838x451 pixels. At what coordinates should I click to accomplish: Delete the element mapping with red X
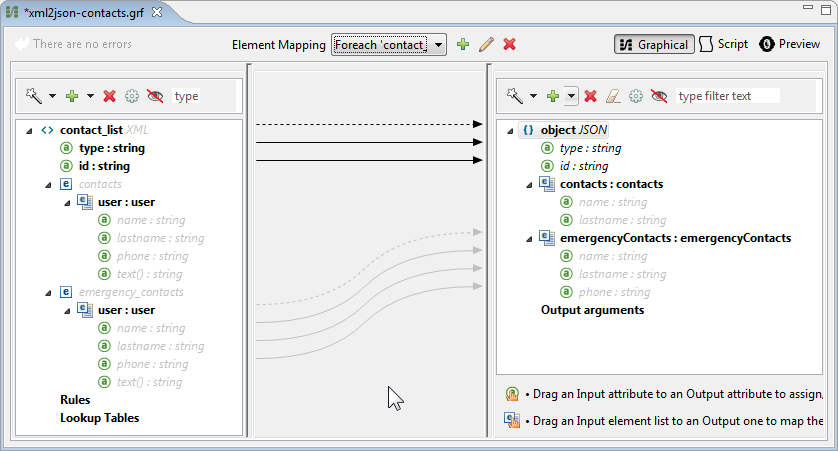(509, 44)
